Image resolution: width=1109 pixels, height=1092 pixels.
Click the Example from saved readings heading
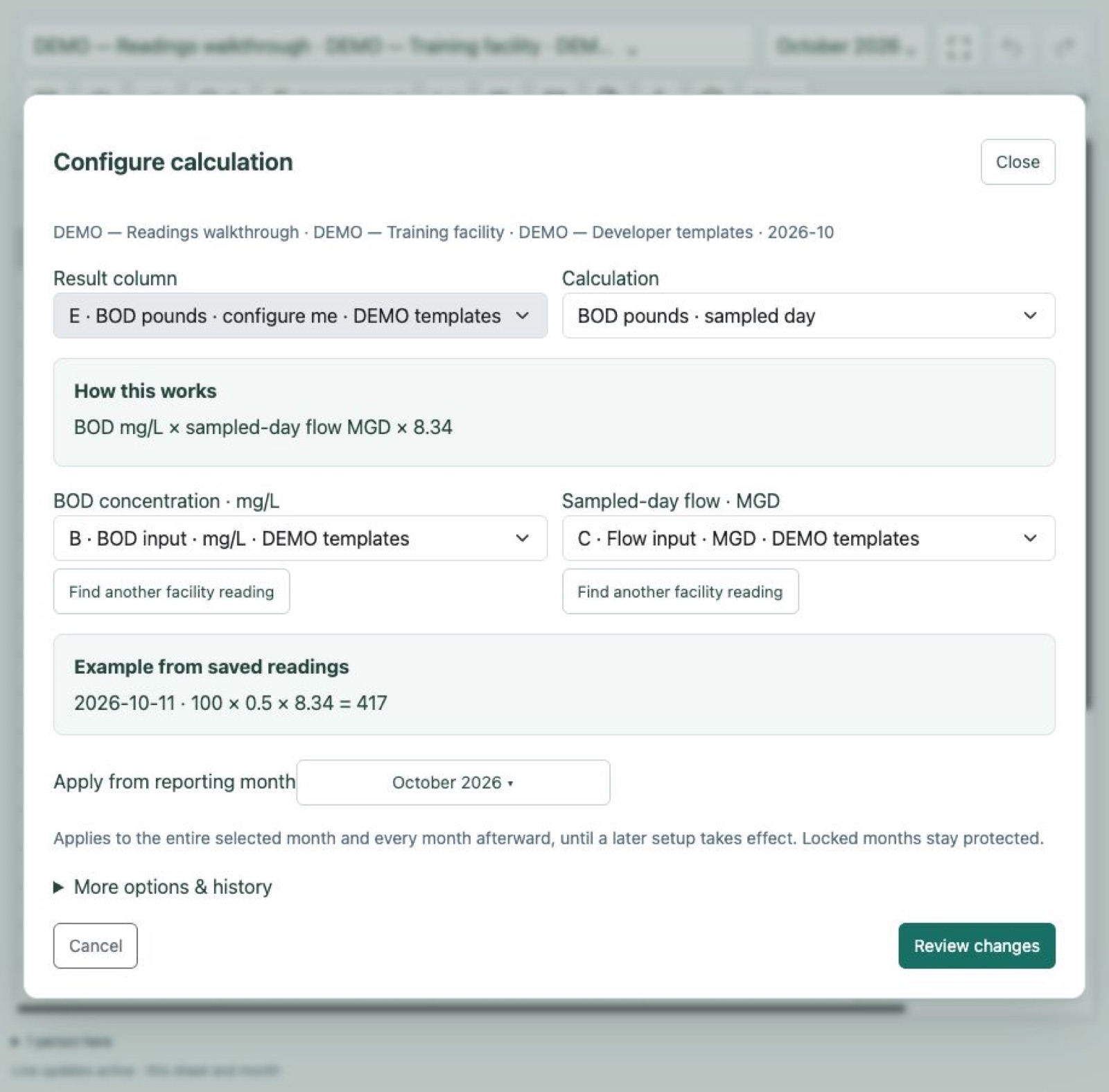(211, 667)
